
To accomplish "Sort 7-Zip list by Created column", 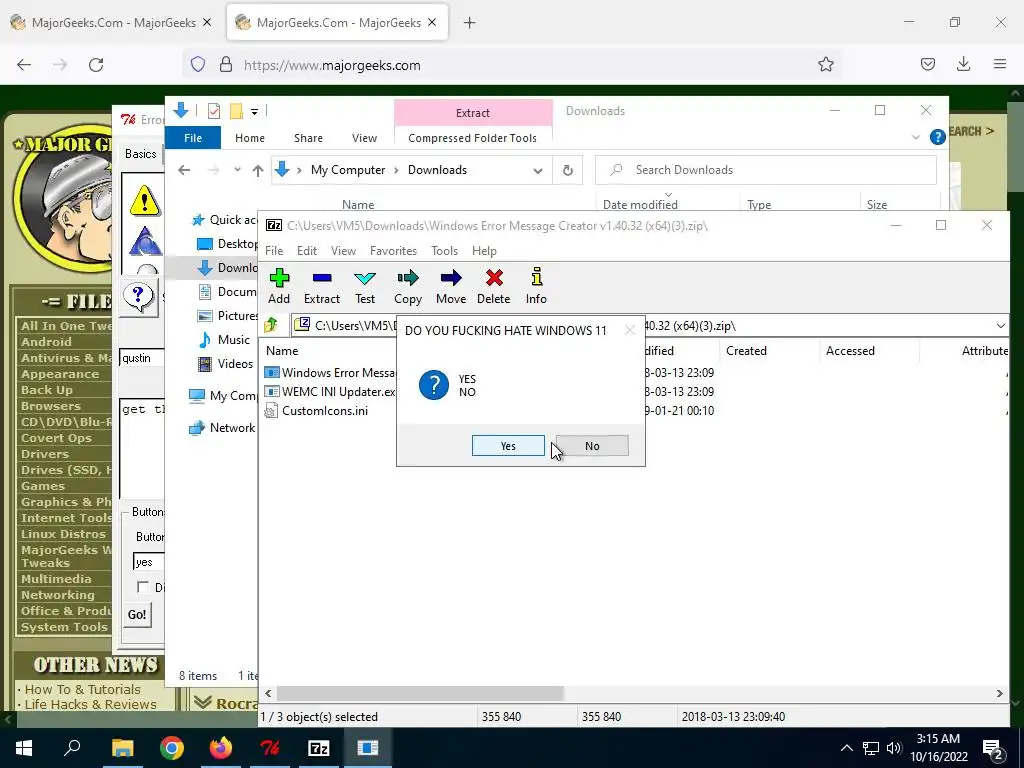I will (746, 351).
